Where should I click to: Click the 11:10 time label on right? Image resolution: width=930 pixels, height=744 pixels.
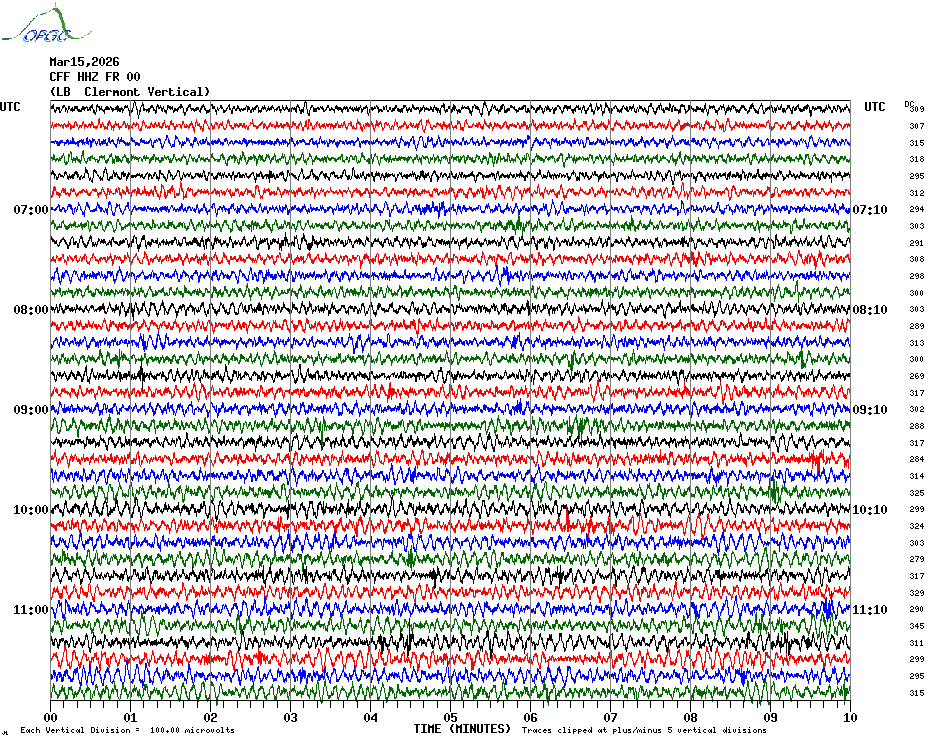pyautogui.click(x=870, y=610)
